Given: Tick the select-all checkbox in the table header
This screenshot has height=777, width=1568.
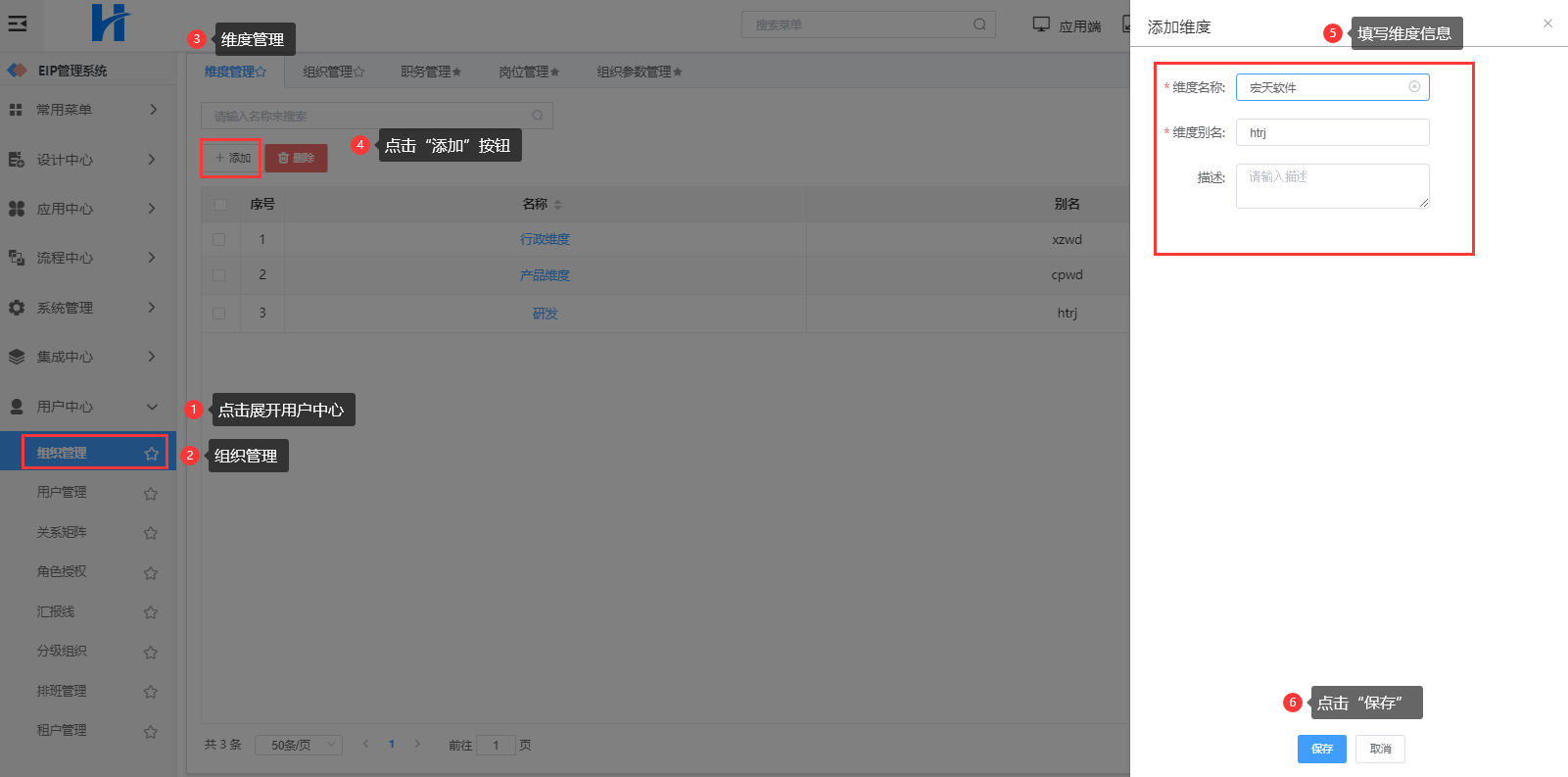Looking at the screenshot, I should pos(219,205).
